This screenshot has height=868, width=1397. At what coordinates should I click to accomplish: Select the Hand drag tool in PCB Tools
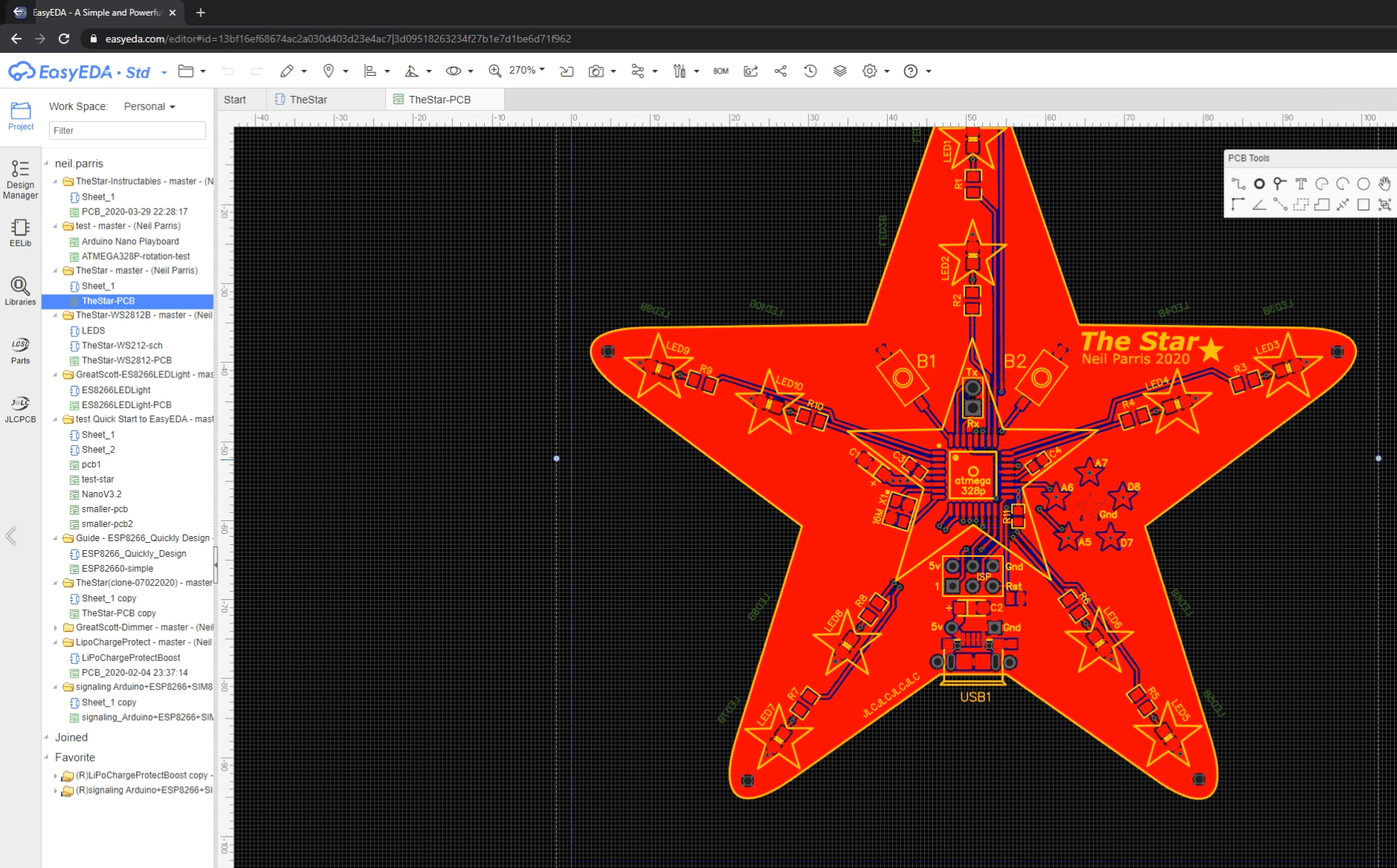[x=1385, y=183]
